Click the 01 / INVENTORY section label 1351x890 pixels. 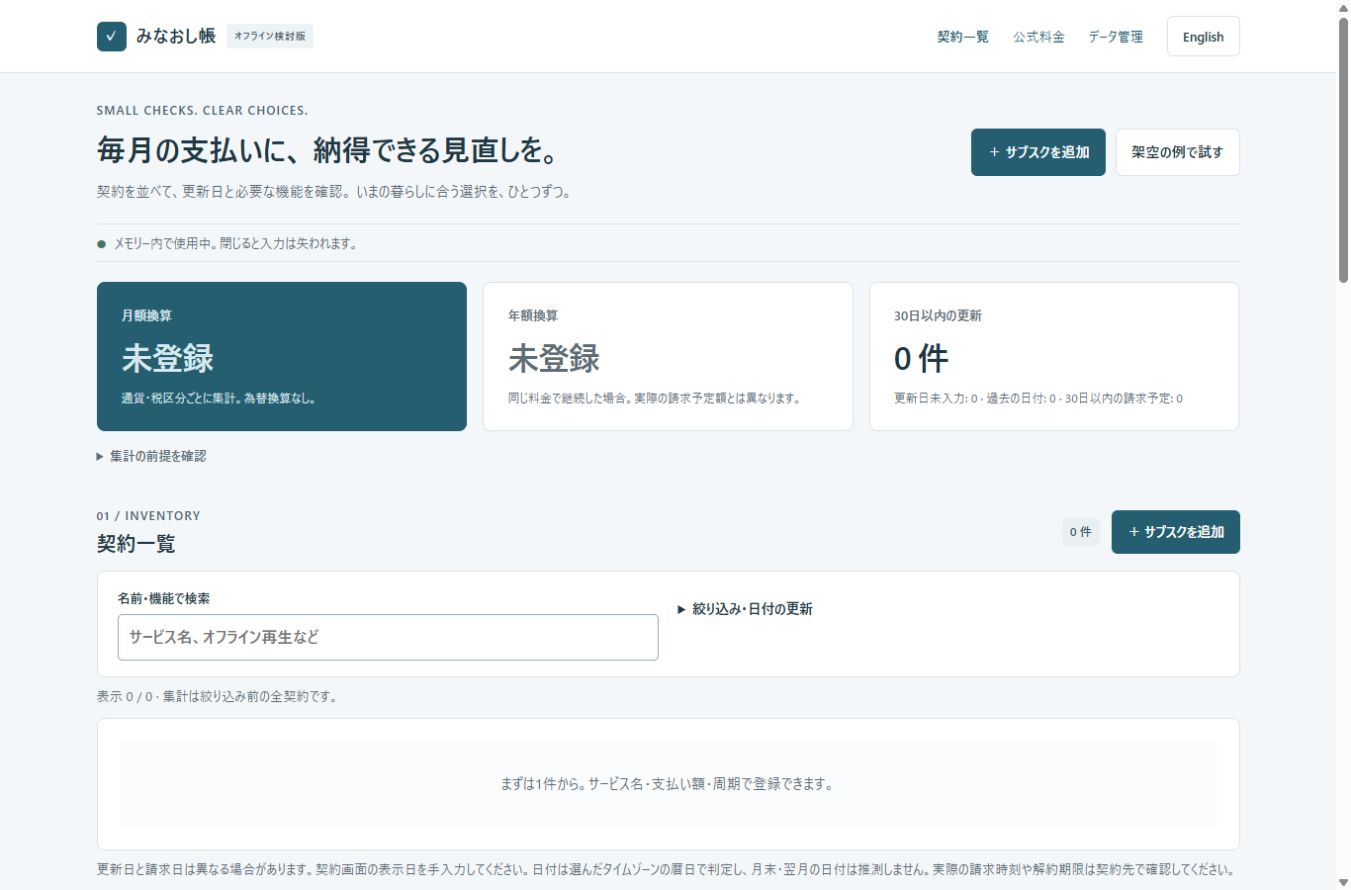pos(149,516)
